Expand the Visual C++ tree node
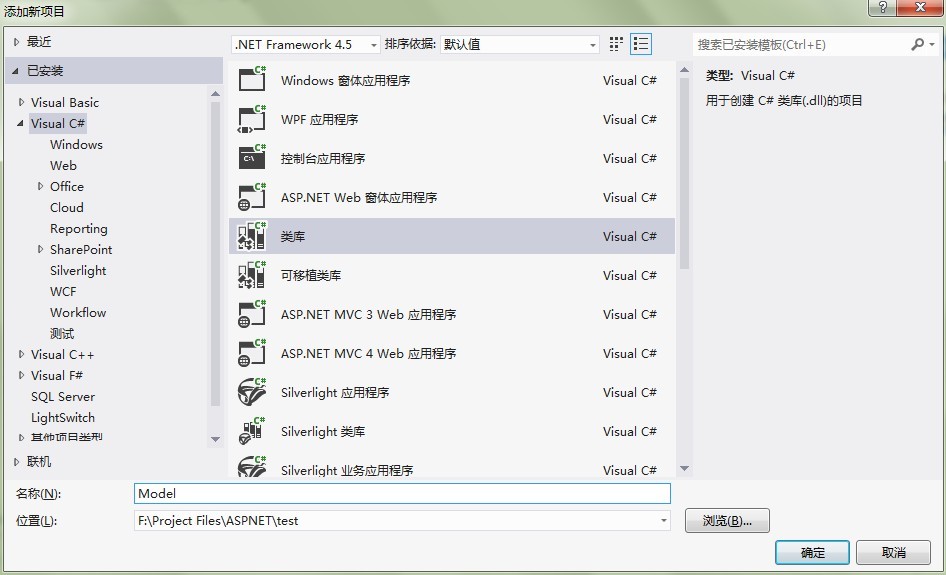The height and width of the screenshot is (575, 946). tap(21, 355)
